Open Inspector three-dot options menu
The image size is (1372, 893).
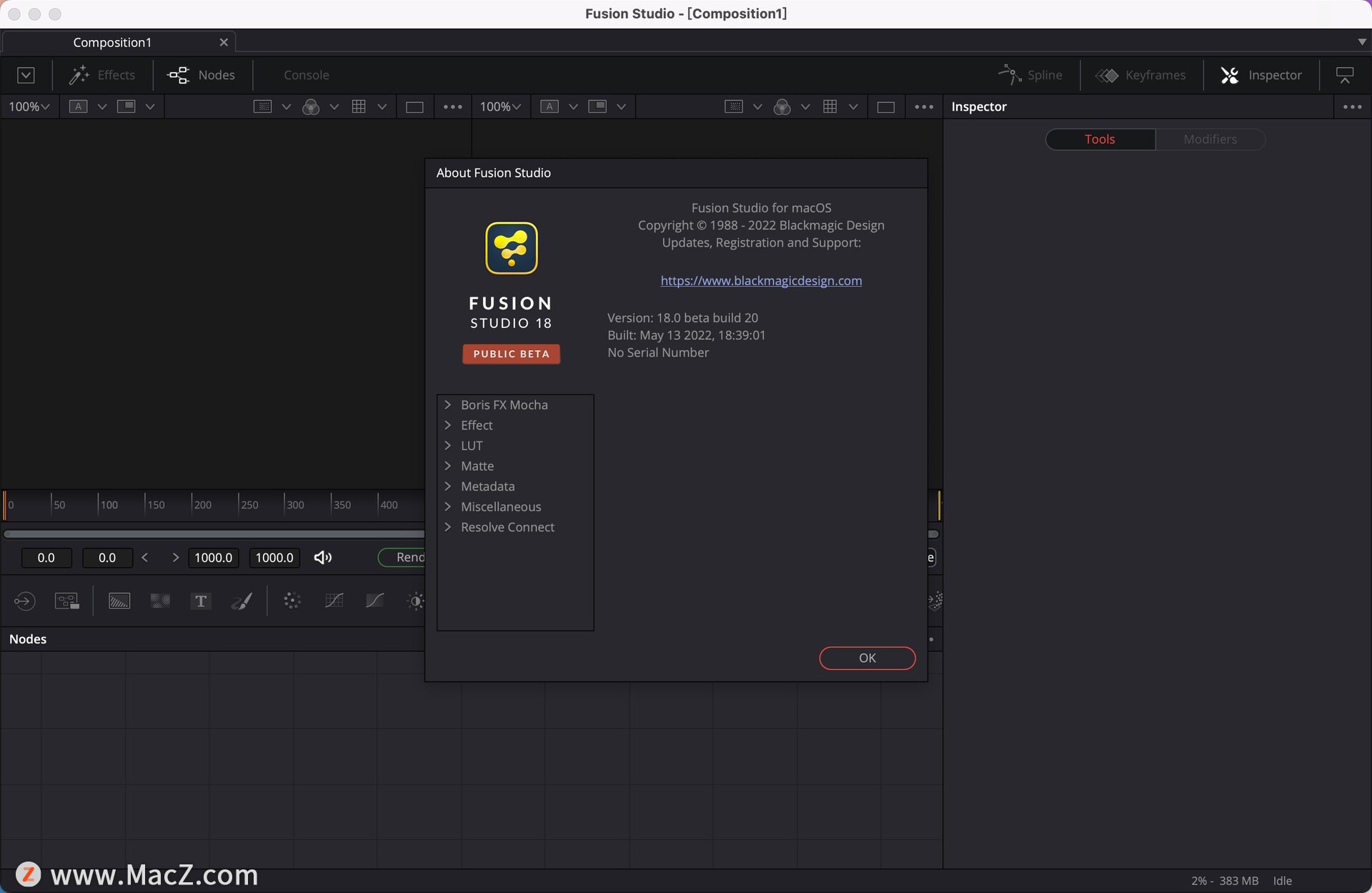1352,107
